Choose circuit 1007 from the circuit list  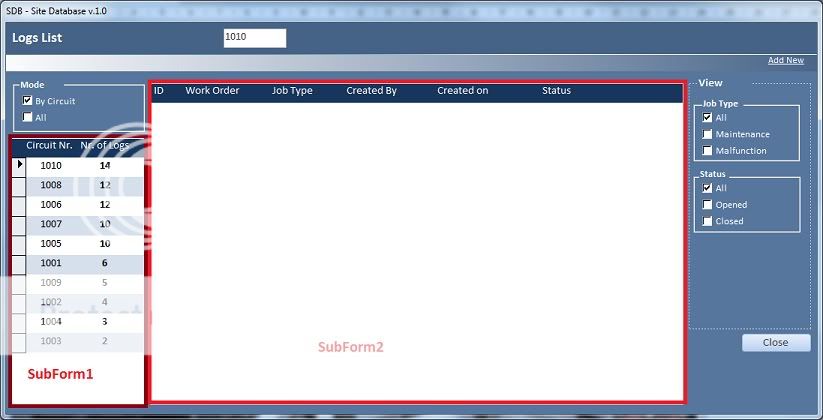pos(51,224)
